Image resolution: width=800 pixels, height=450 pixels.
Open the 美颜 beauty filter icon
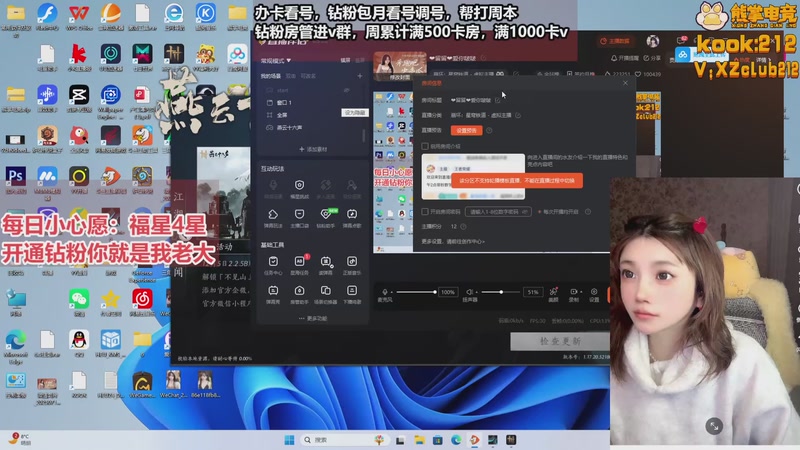pyautogui.click(x=554, y=292)
